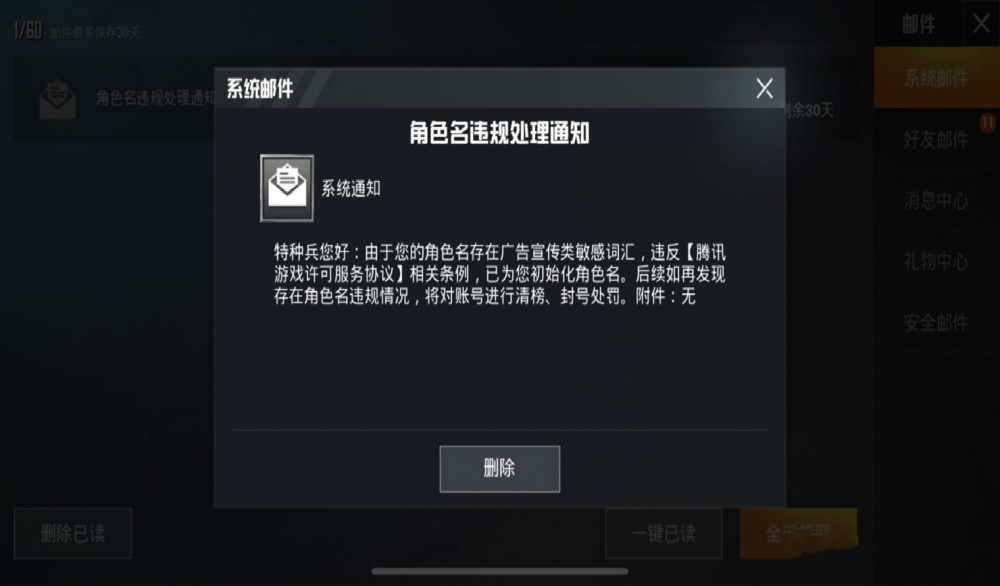
Task: Select the 系统邮件 tab in the sidebar
Action: point(936,78)
